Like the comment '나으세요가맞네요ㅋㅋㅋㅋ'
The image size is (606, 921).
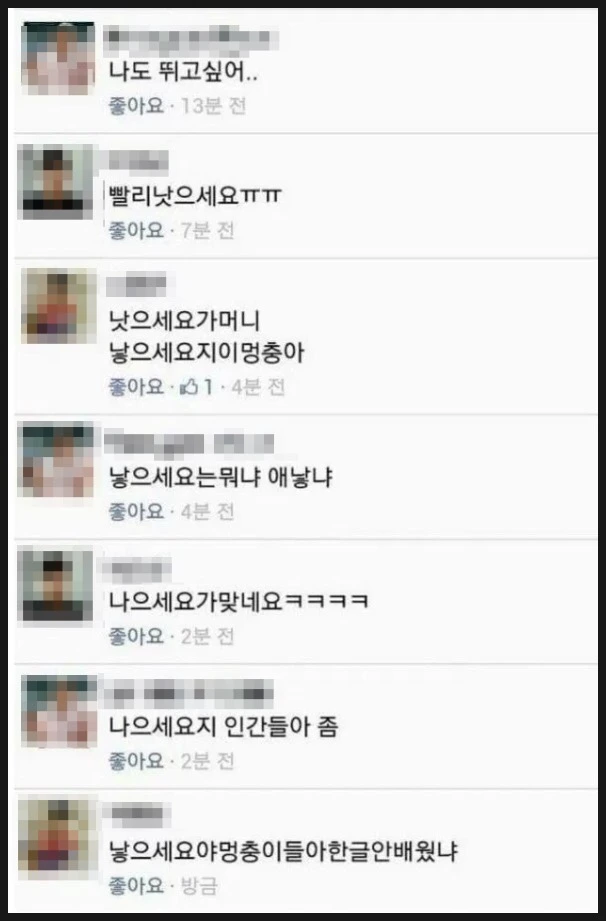point(136,636)
